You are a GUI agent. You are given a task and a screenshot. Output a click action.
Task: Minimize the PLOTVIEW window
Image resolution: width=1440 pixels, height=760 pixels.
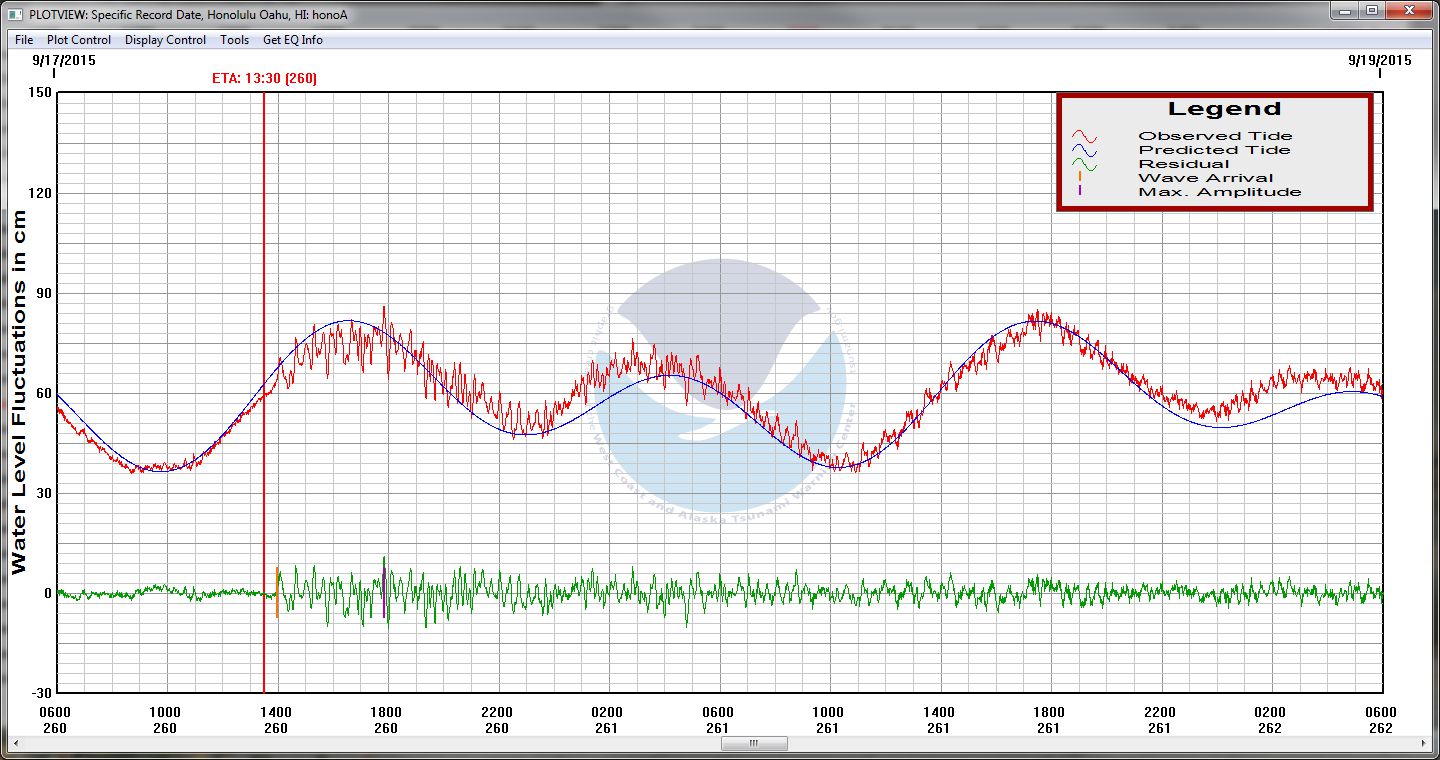point(1344,11)
